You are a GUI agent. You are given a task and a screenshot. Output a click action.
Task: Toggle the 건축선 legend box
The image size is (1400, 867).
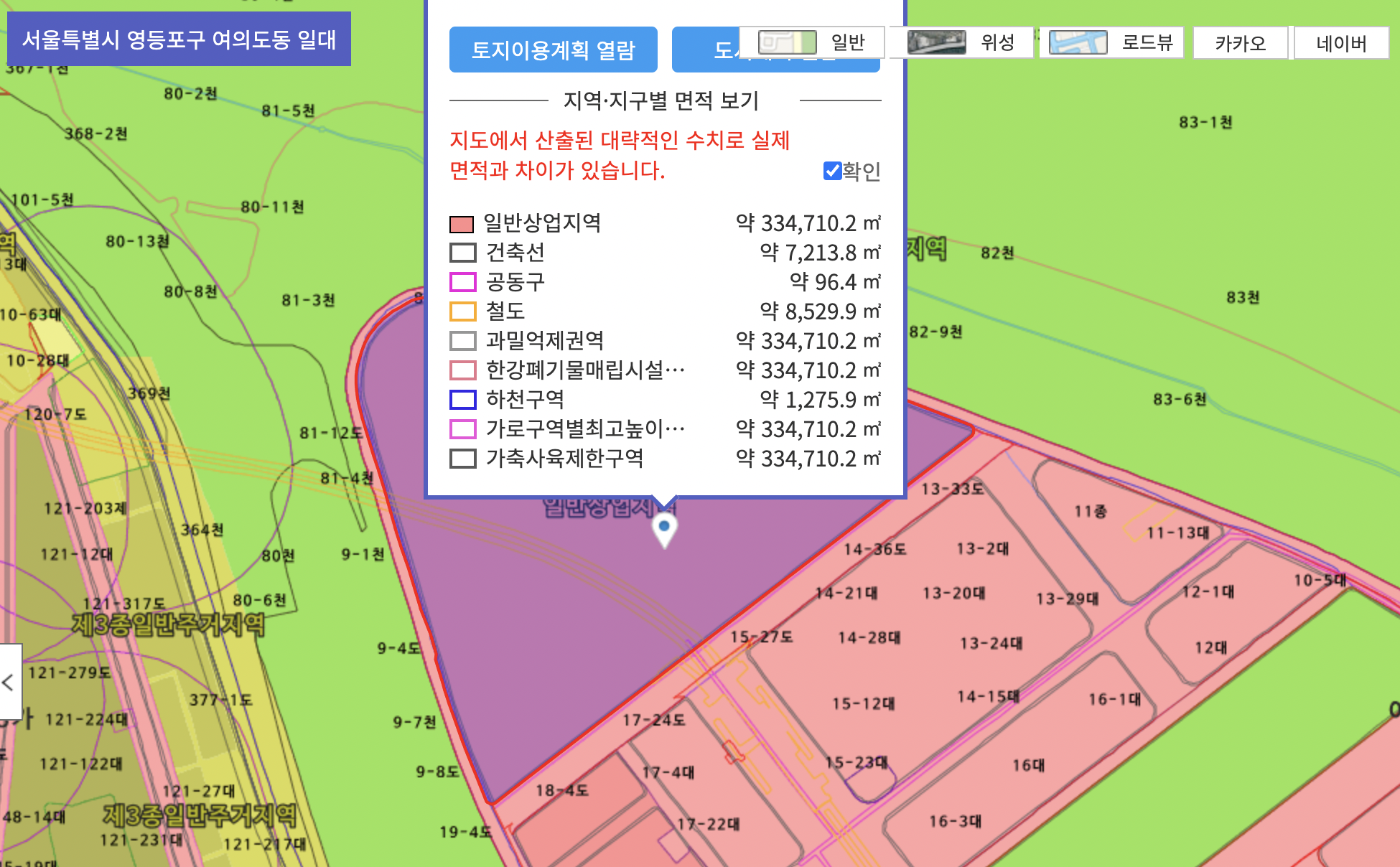462,253
